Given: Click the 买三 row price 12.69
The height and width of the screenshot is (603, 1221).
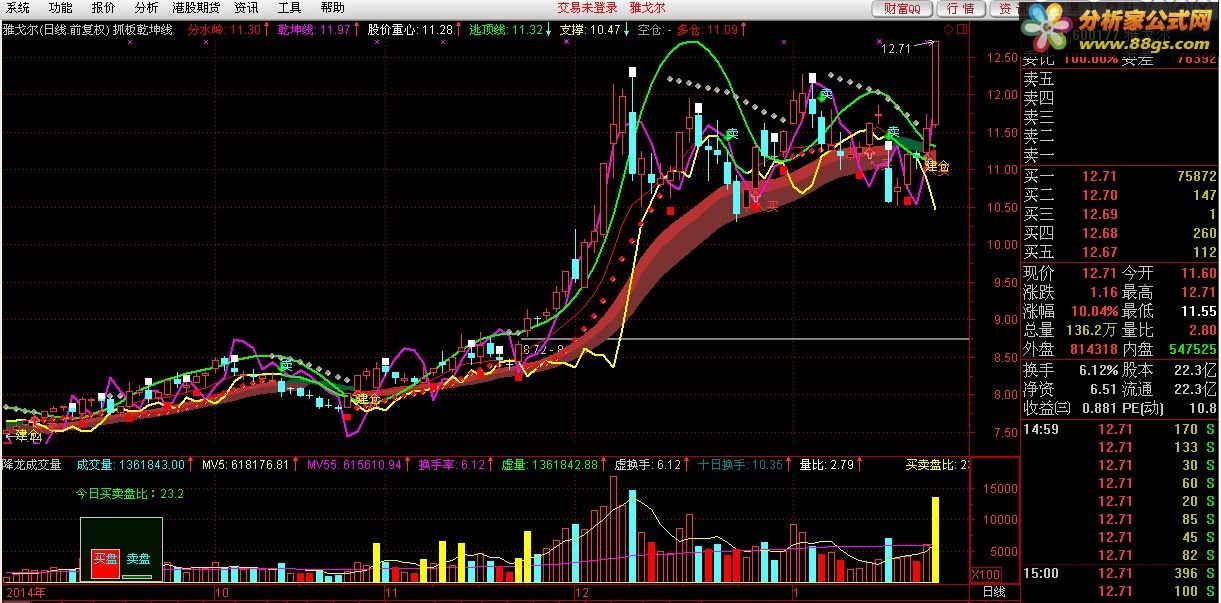Looking at the screenshot, I should coord(1100,215).
